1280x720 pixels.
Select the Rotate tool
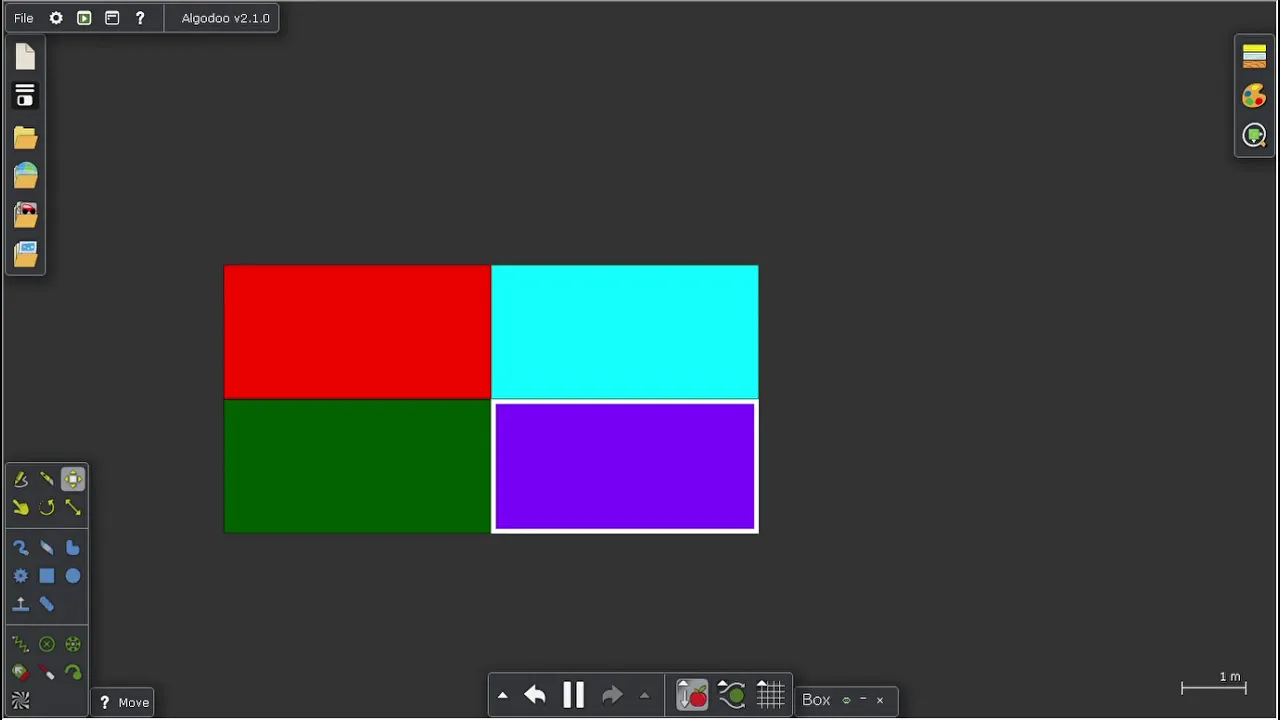coord(47,508)
